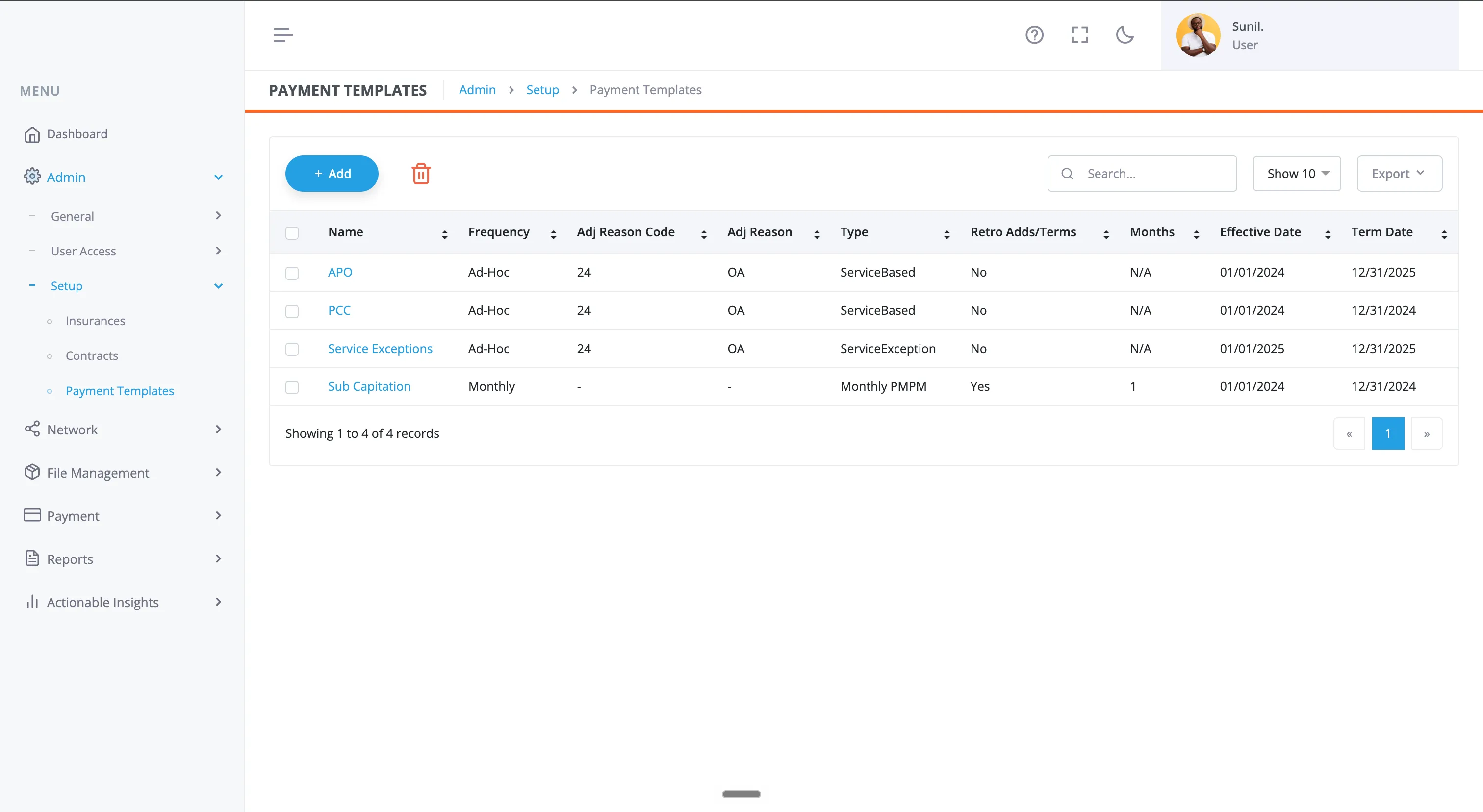Open the User Access menu item
This screenshot has width=1483, height=812.
pos(83,251)
